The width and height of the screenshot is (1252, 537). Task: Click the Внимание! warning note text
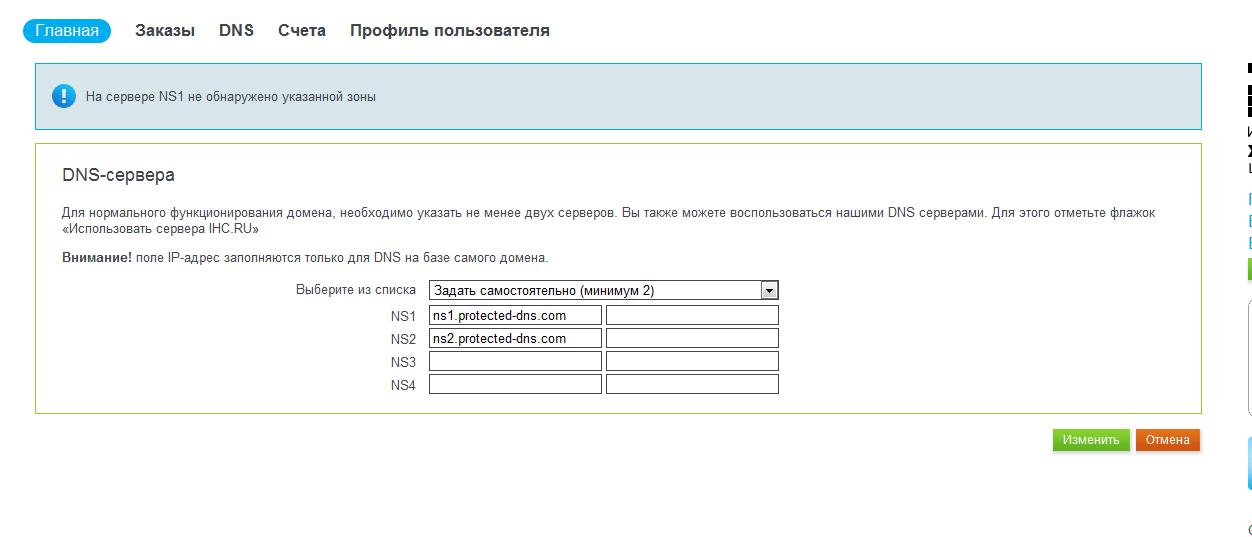click(x=305, y=258)
